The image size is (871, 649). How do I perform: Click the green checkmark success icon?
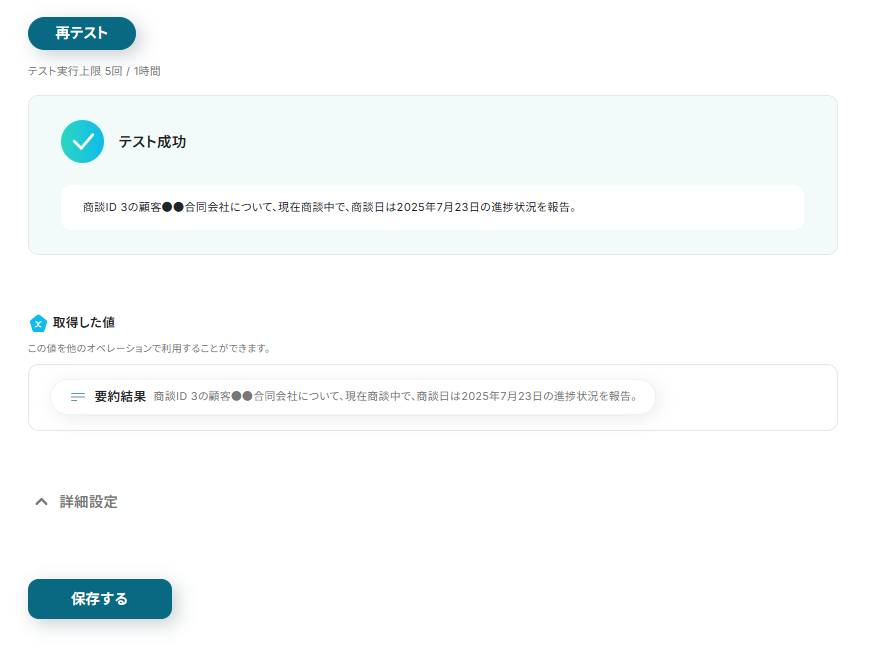(x=82, y=142)
